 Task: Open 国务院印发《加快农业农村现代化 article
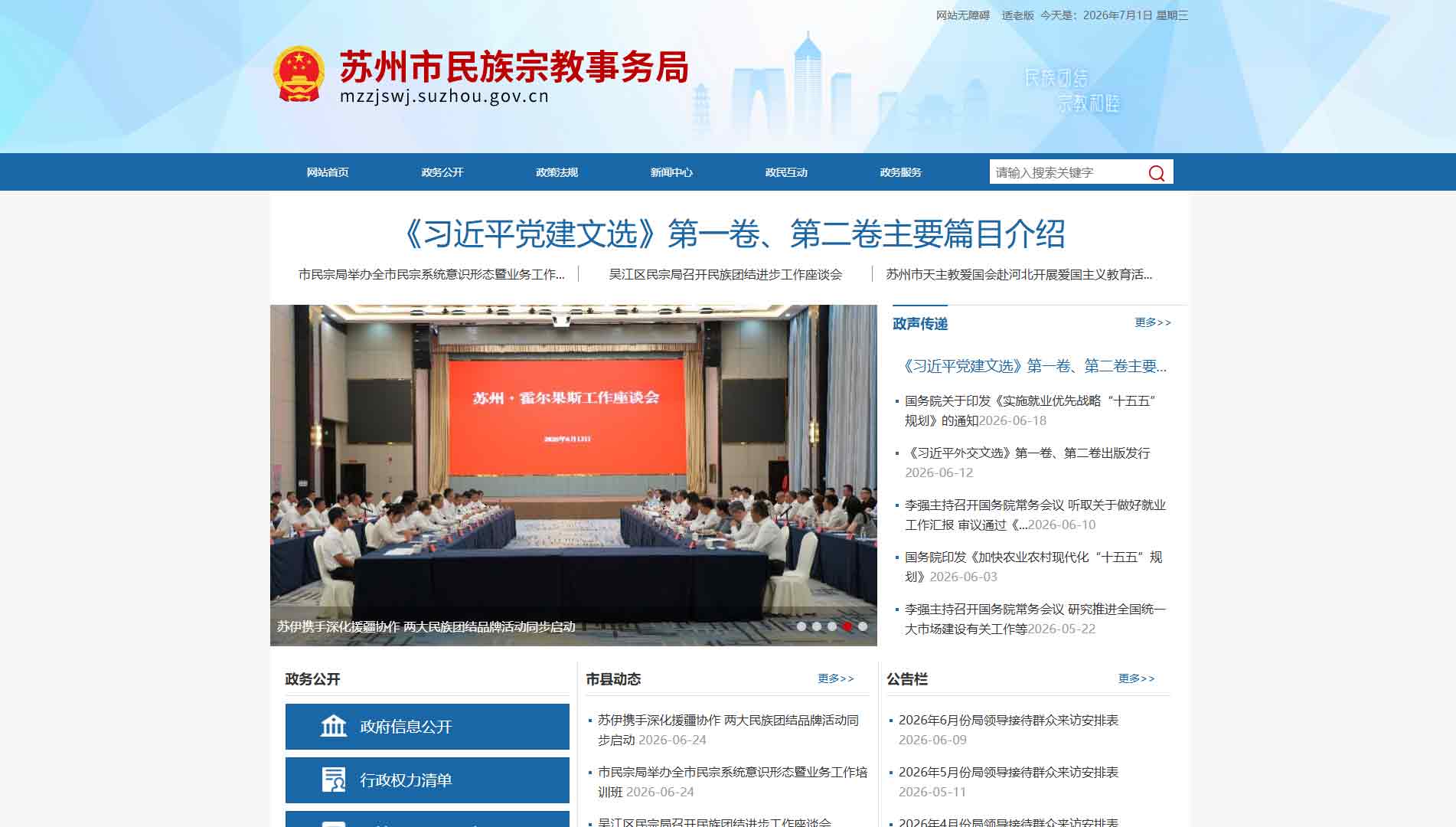tap(1033, 567)
